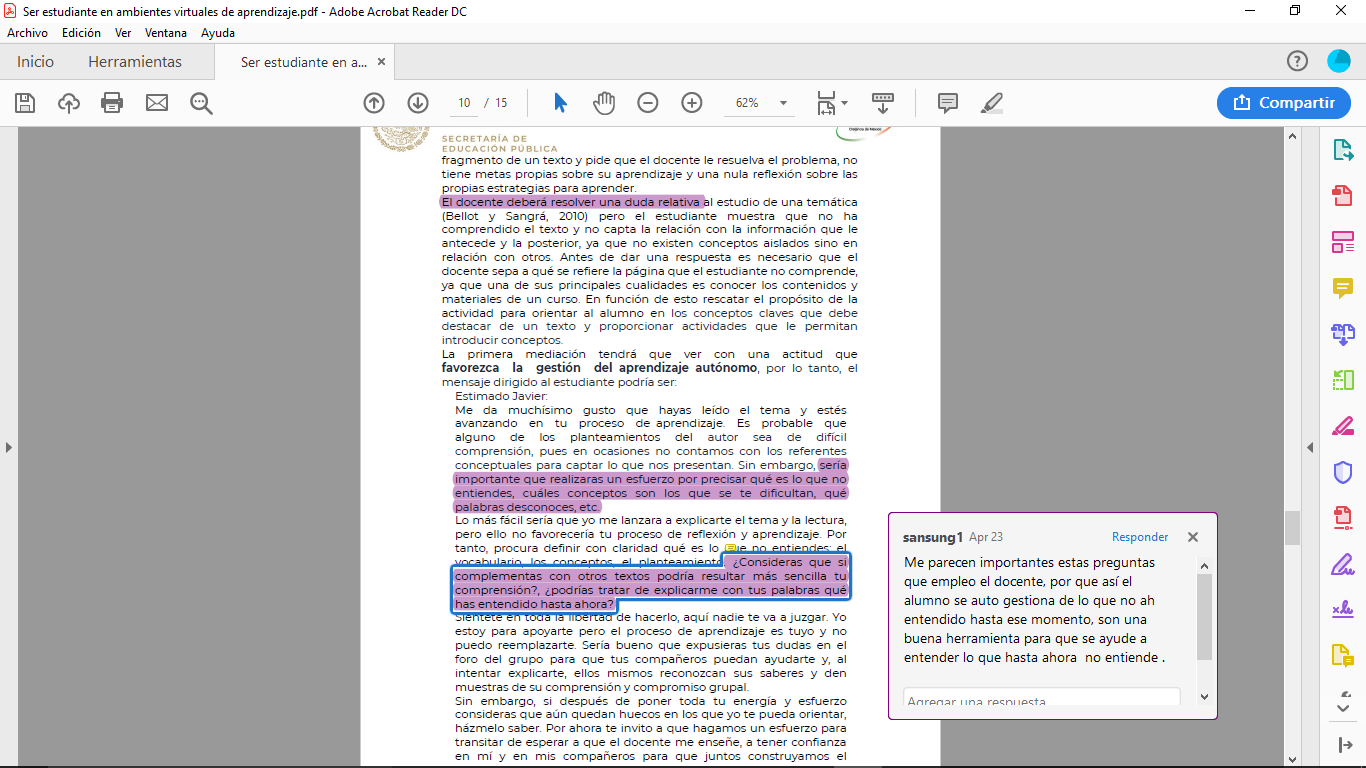Image resolution: width=1366 pixels, height=768 pixels.
Task: Switch to the Herramientas tab
Action: [135, 62]
